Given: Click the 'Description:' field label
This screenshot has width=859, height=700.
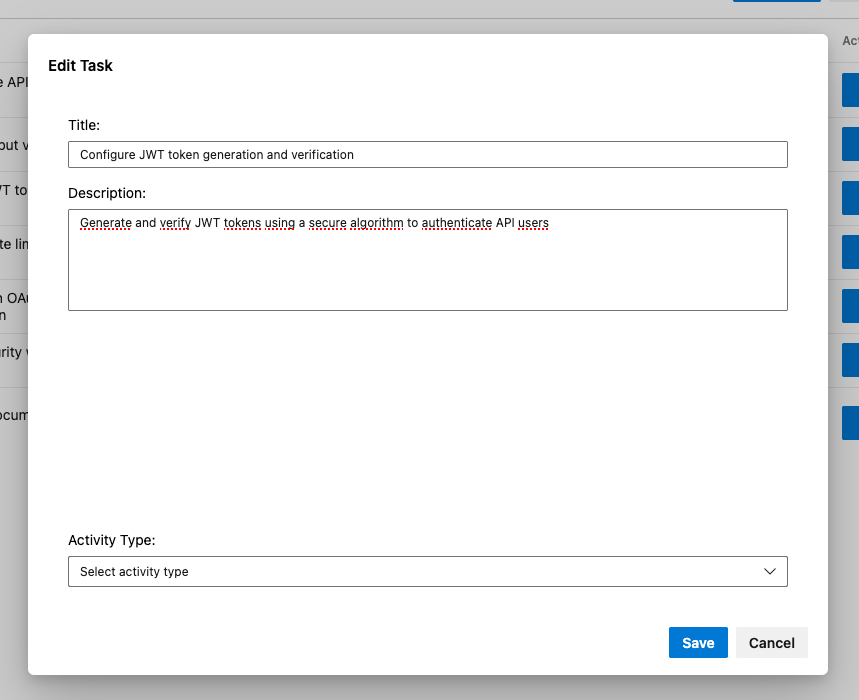Looking at the screenshot, I should (x=107, y=192).
